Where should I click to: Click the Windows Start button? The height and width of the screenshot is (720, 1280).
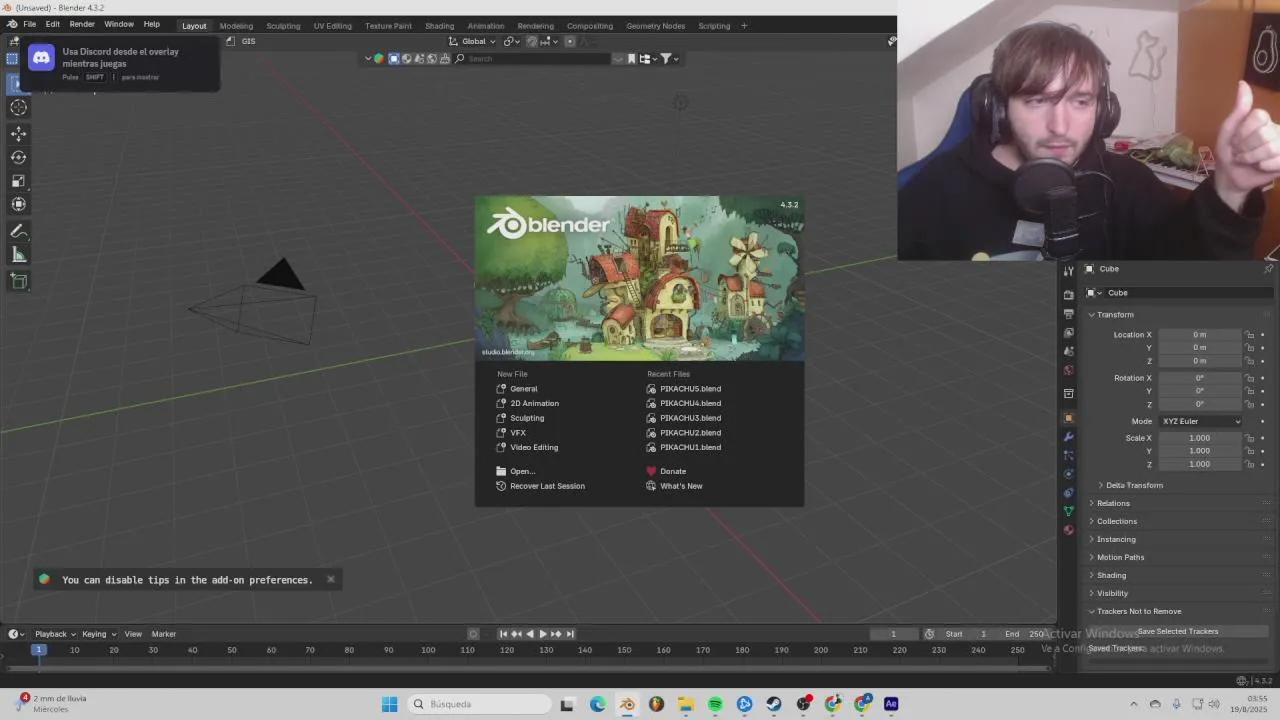390,704
